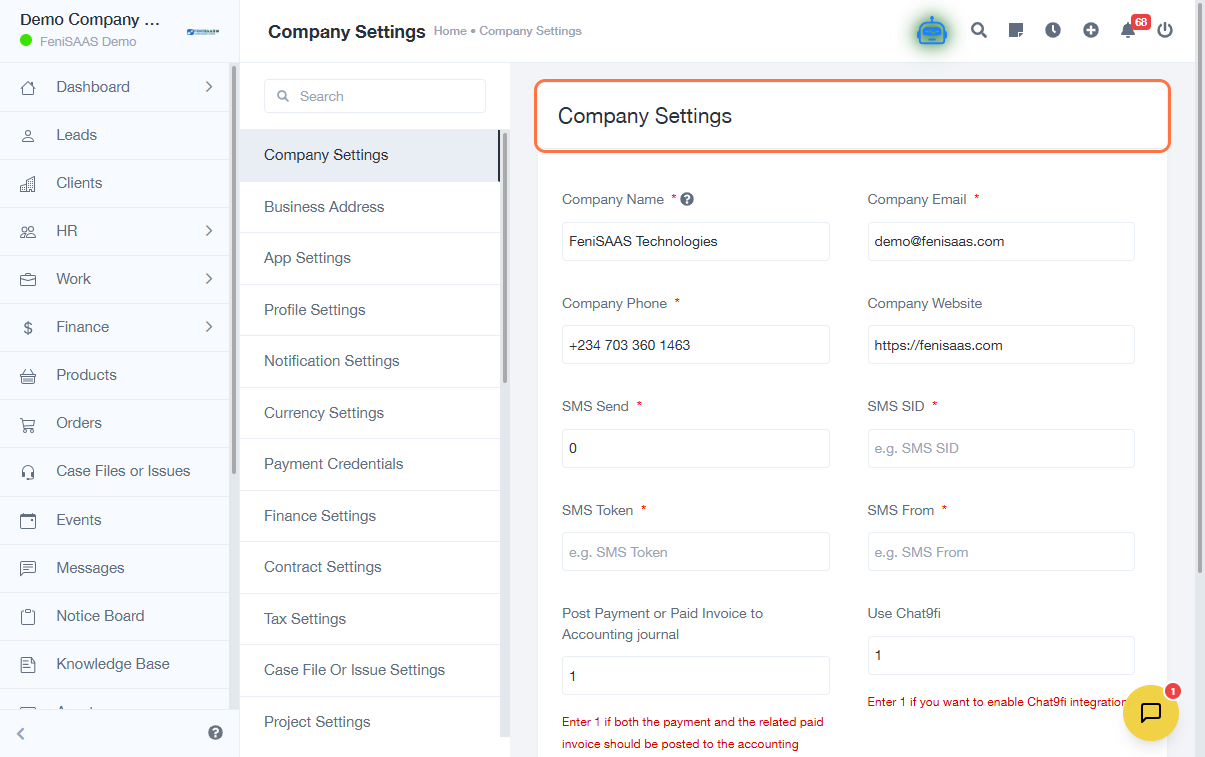This screenshot has height=757, width=1205.
Task: Open notifications bell with 68 badge
Action: coord(1128,31)
